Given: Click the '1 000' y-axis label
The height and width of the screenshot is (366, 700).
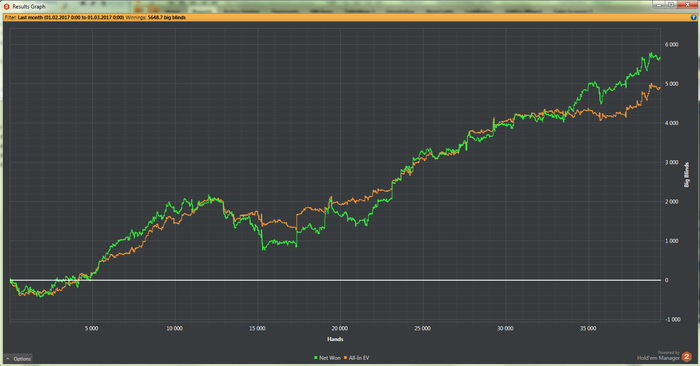Looking at the screenshot, I should click(671, 241).
